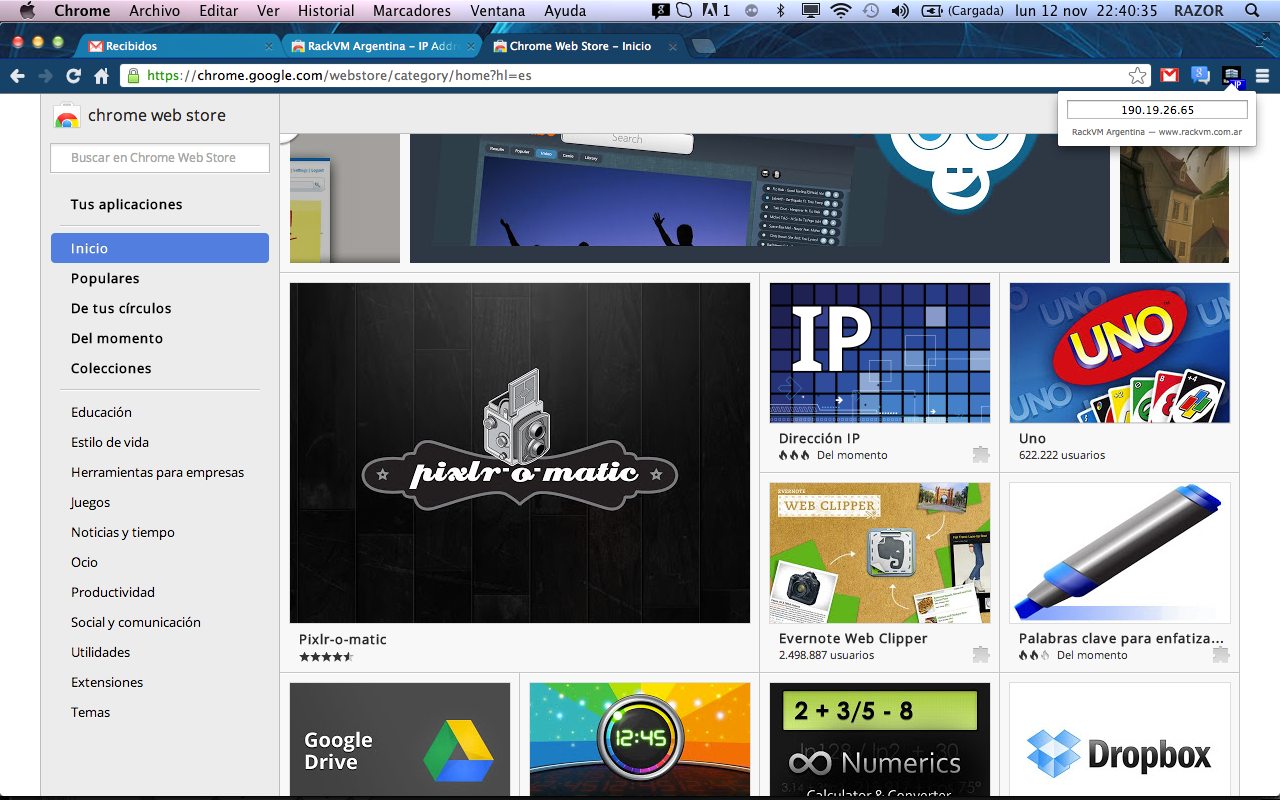Click the IP address field showing 190.19.26.65
Image resolution: width=1280 pixels, height=800 pixels.
click(1157, 110)
